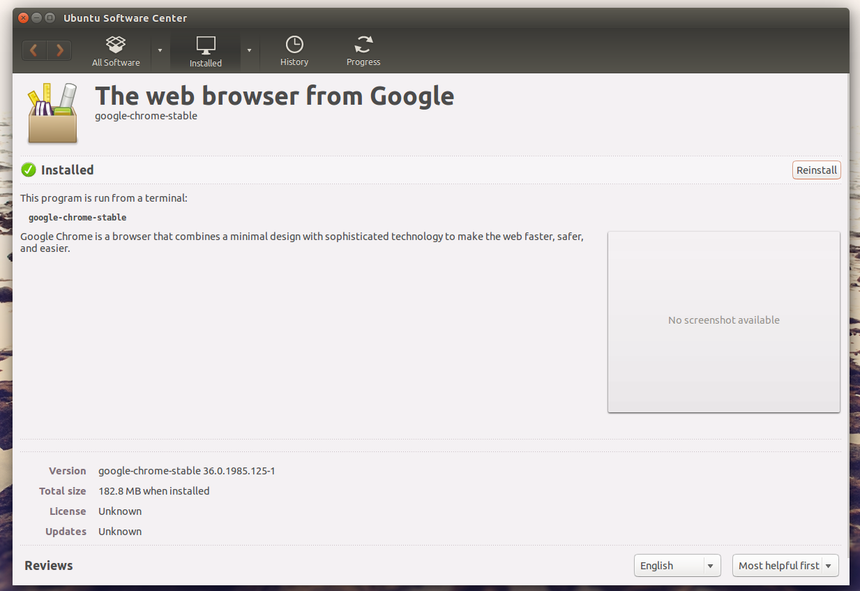Go back using the left arrow button

click(35, 50)
